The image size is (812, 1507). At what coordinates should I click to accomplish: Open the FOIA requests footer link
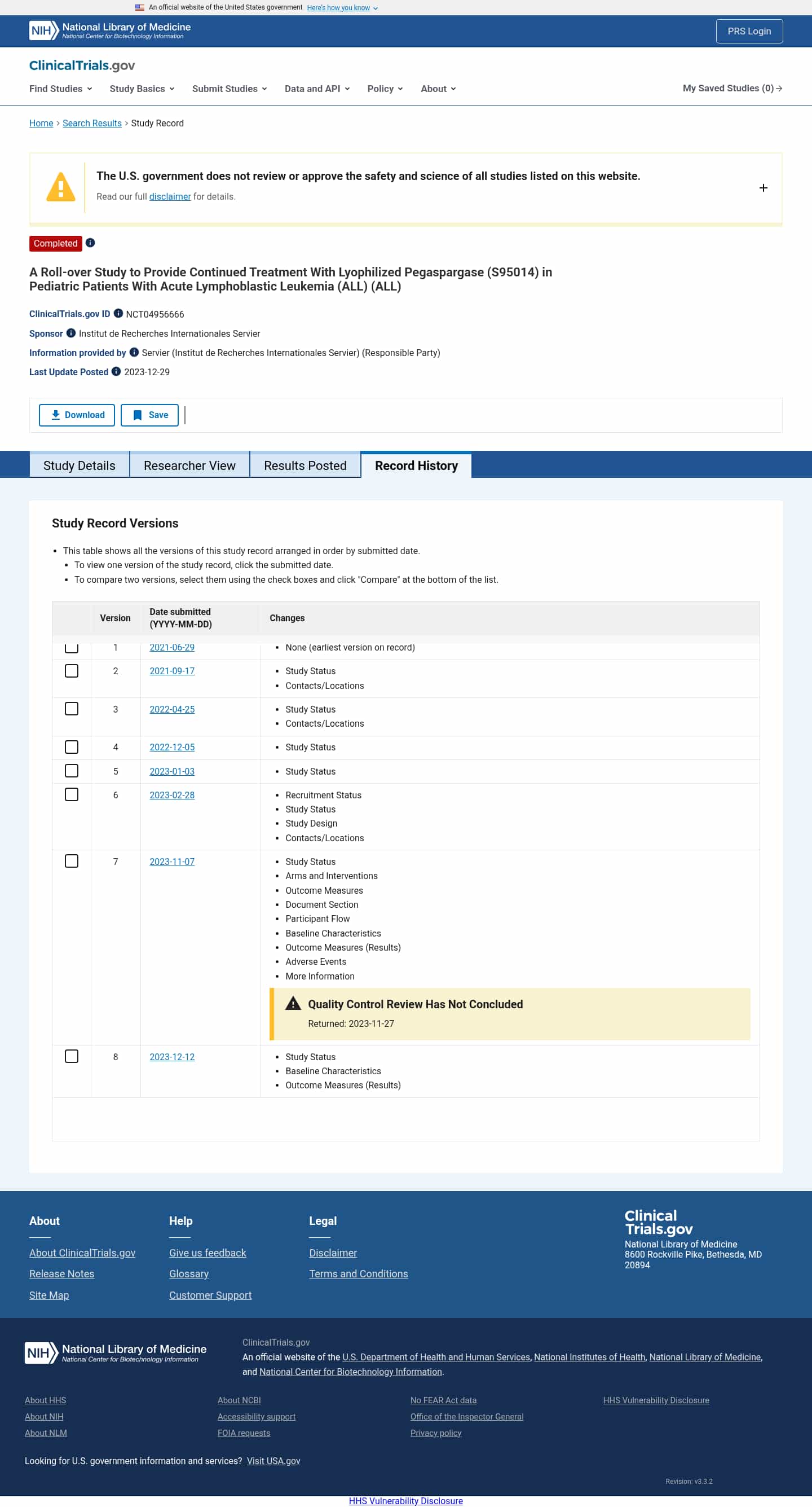[244, 1433]
